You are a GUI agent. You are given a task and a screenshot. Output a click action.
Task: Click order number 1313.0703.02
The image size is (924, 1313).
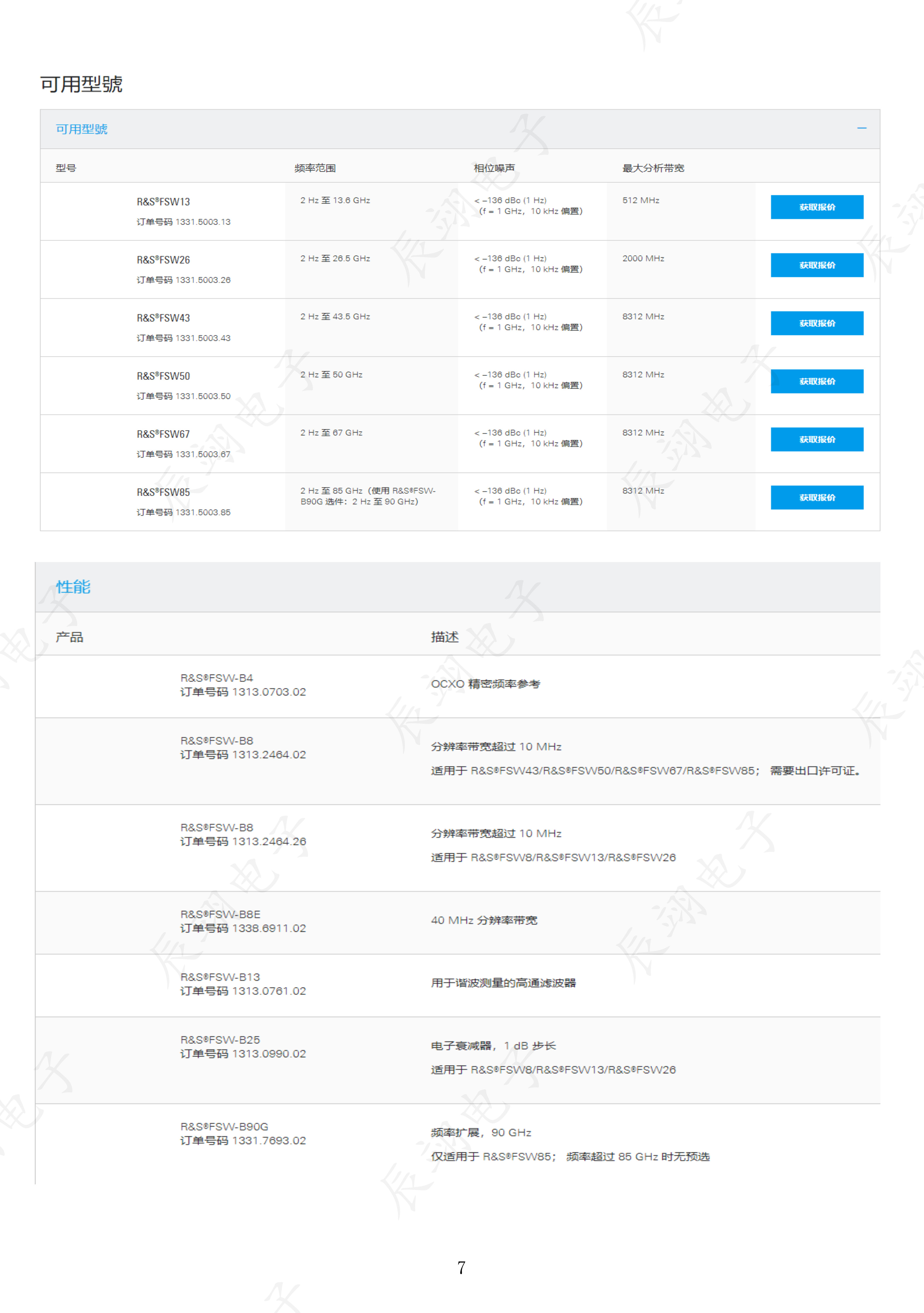269,692
